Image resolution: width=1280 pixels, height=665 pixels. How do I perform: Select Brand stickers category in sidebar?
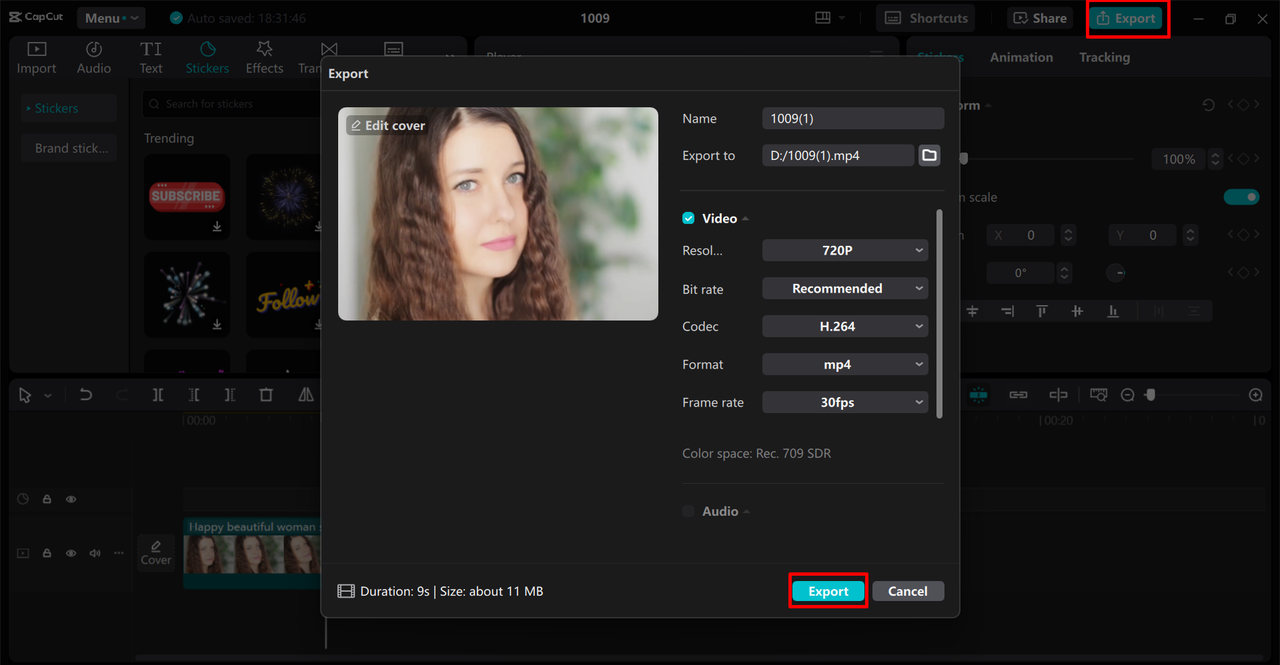tap(69, 148)
